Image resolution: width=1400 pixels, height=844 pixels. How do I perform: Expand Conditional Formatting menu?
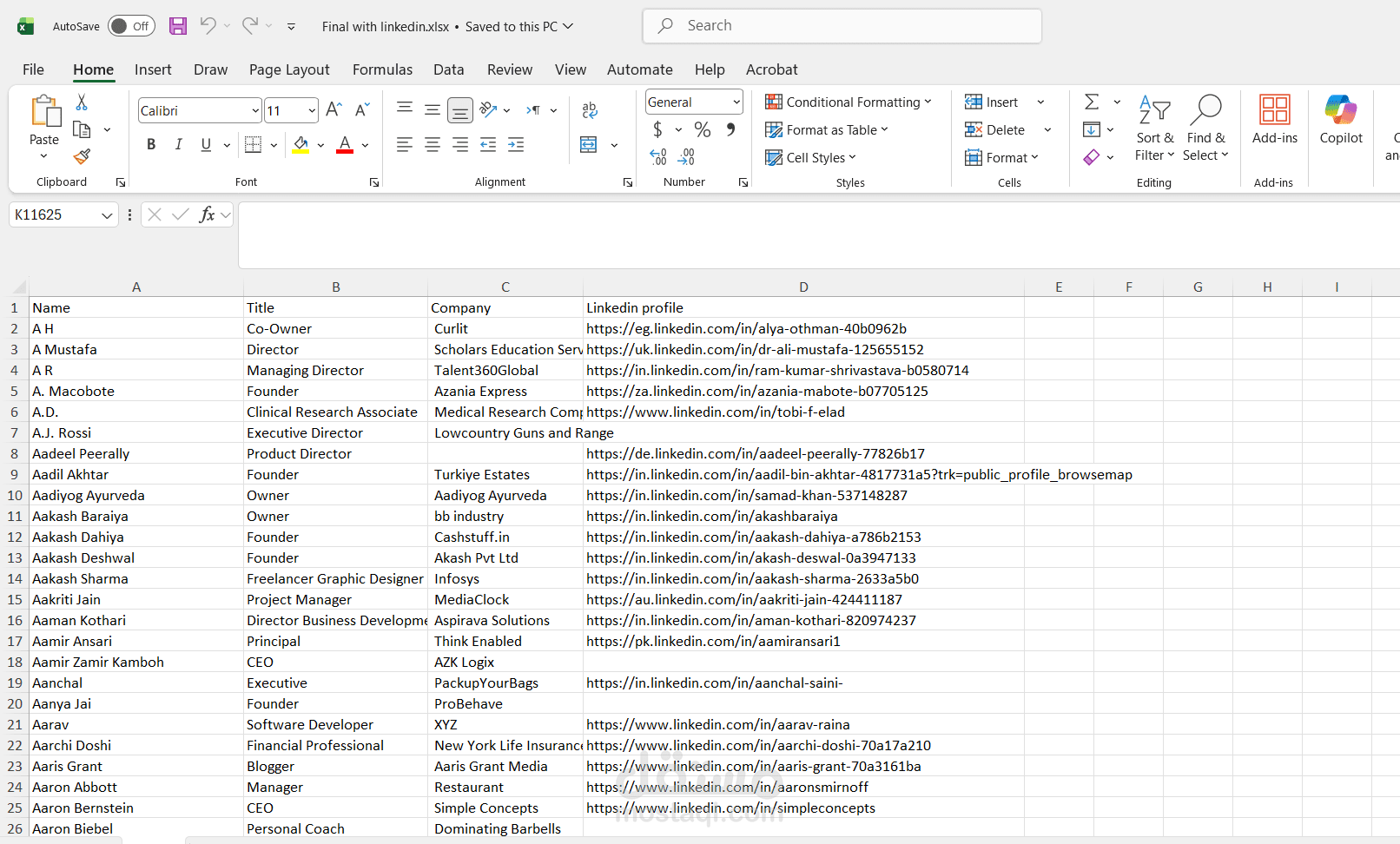pyautogui.click(x=849, y=102)
